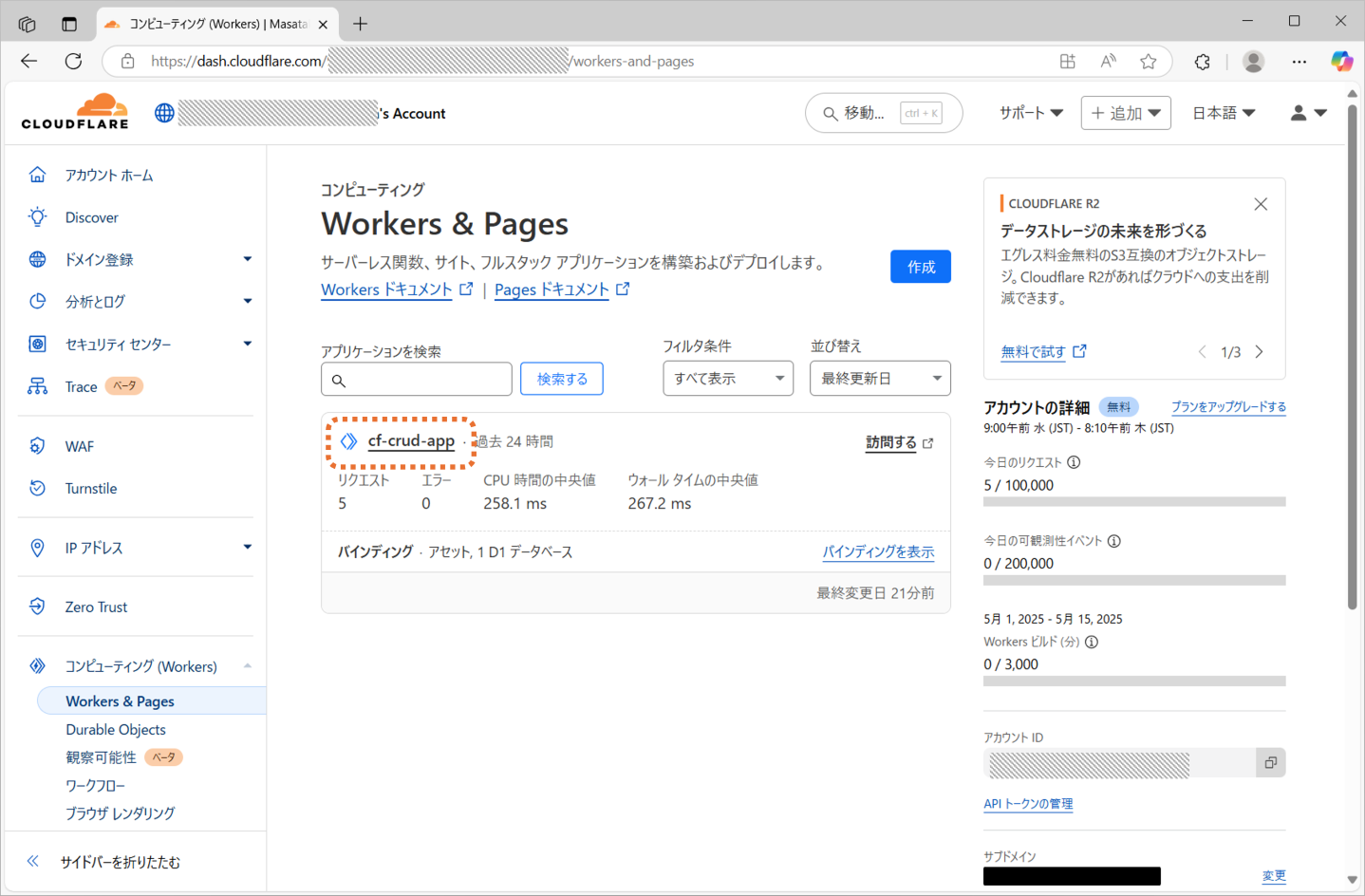Open Durable Objects sidebar item

(116, 730)
